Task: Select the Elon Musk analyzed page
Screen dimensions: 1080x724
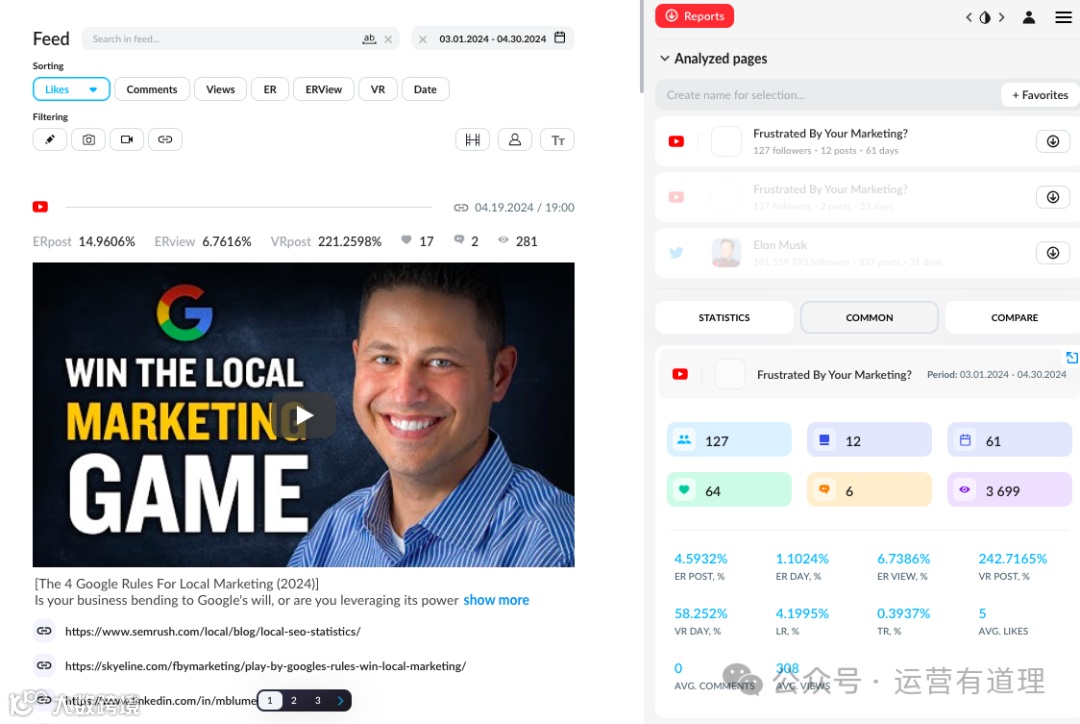Action: coord(866,253)
